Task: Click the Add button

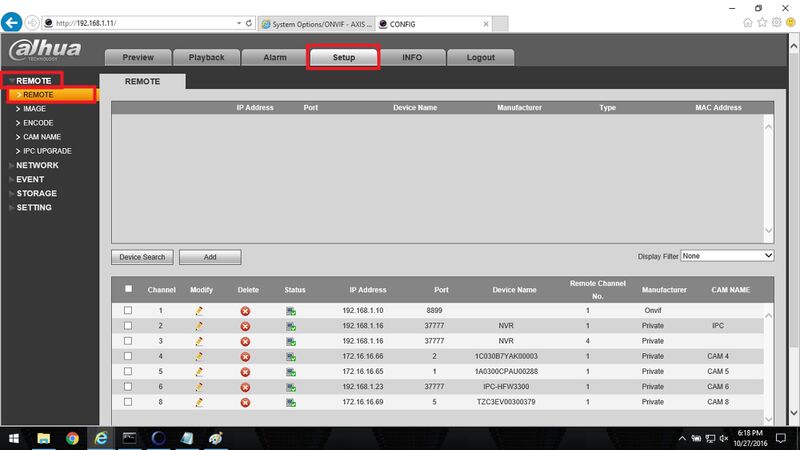Action: 210,257
